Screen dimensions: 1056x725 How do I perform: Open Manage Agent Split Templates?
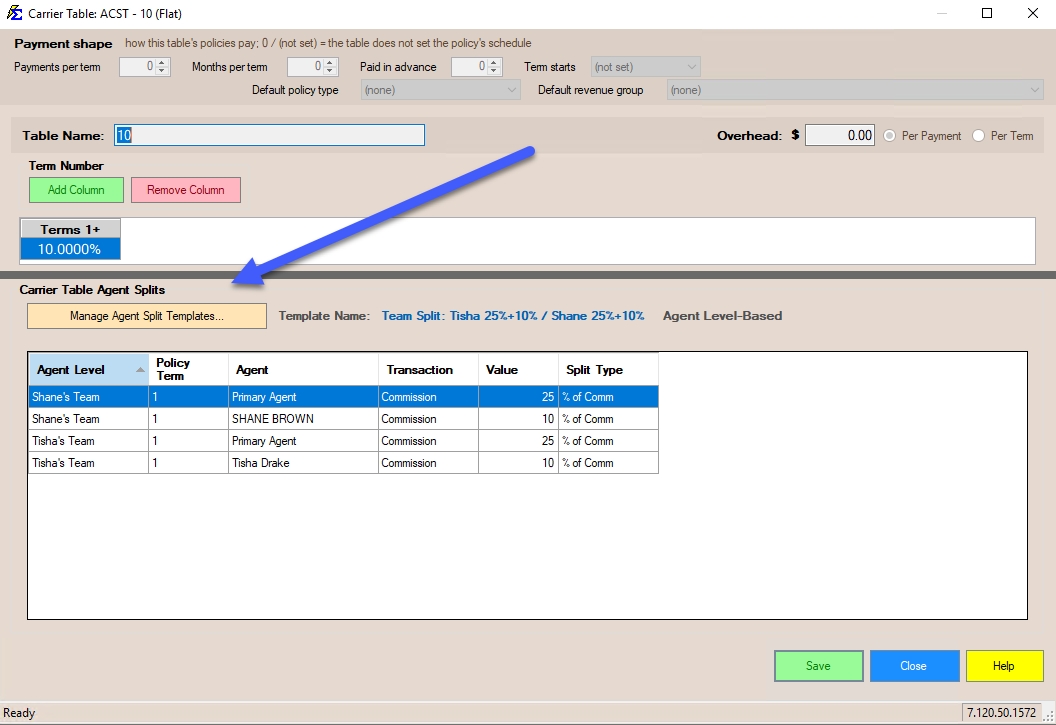click(147, 316)
